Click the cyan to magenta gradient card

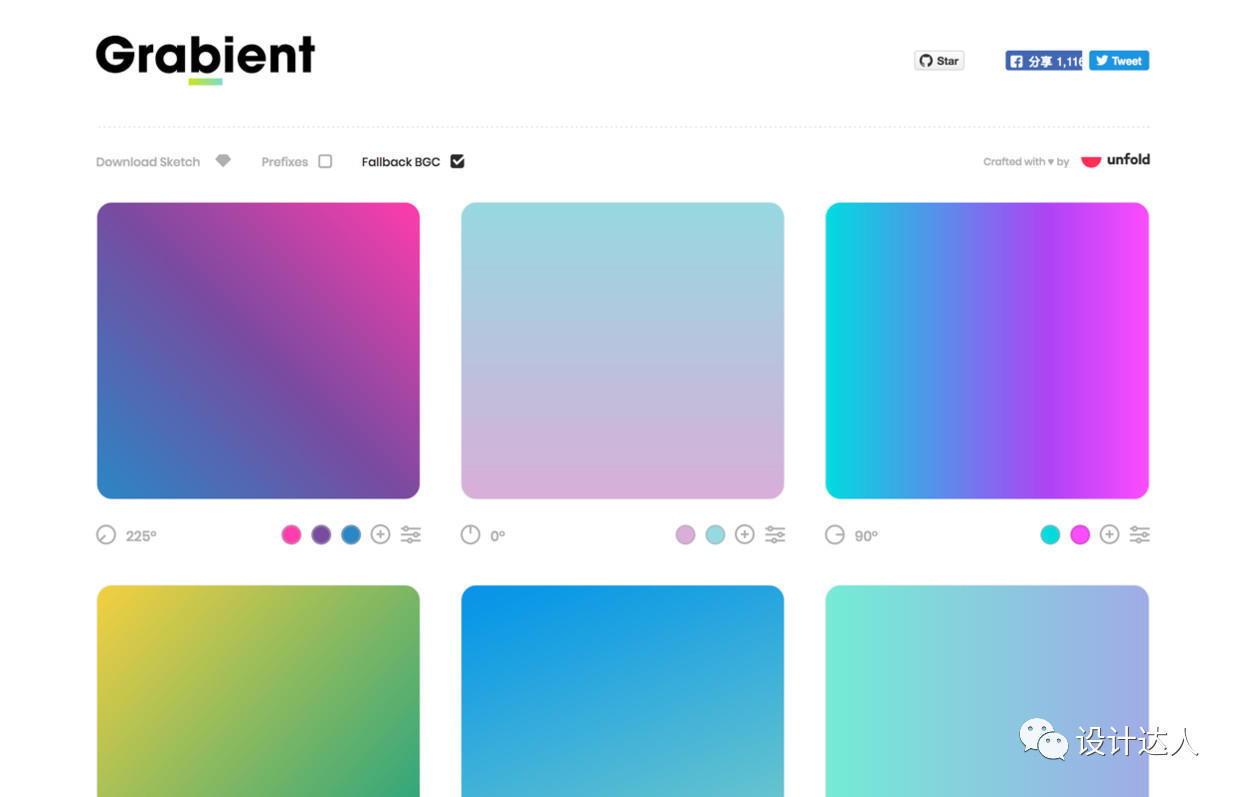click(x=987, y=351)
